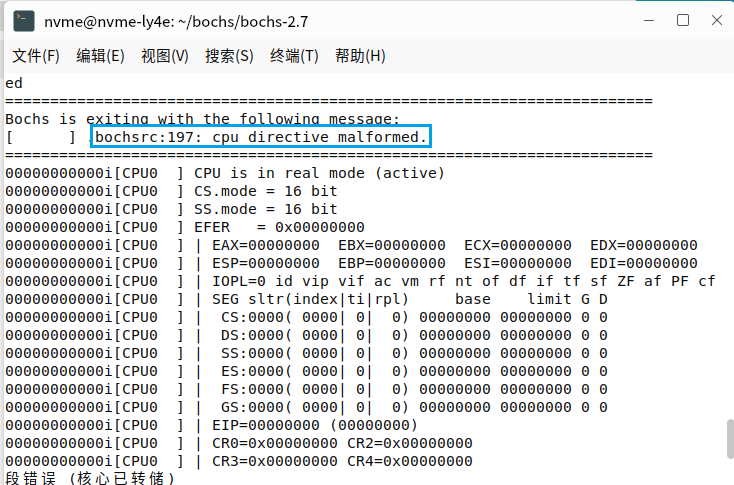Click the EIP=00000000 line
Viewport: 734px width, 485px height.
(x=315, y=425)
